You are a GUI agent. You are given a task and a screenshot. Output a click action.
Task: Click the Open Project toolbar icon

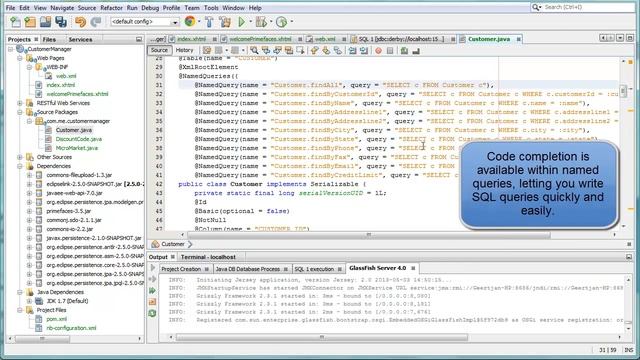[x=45, y=22]
